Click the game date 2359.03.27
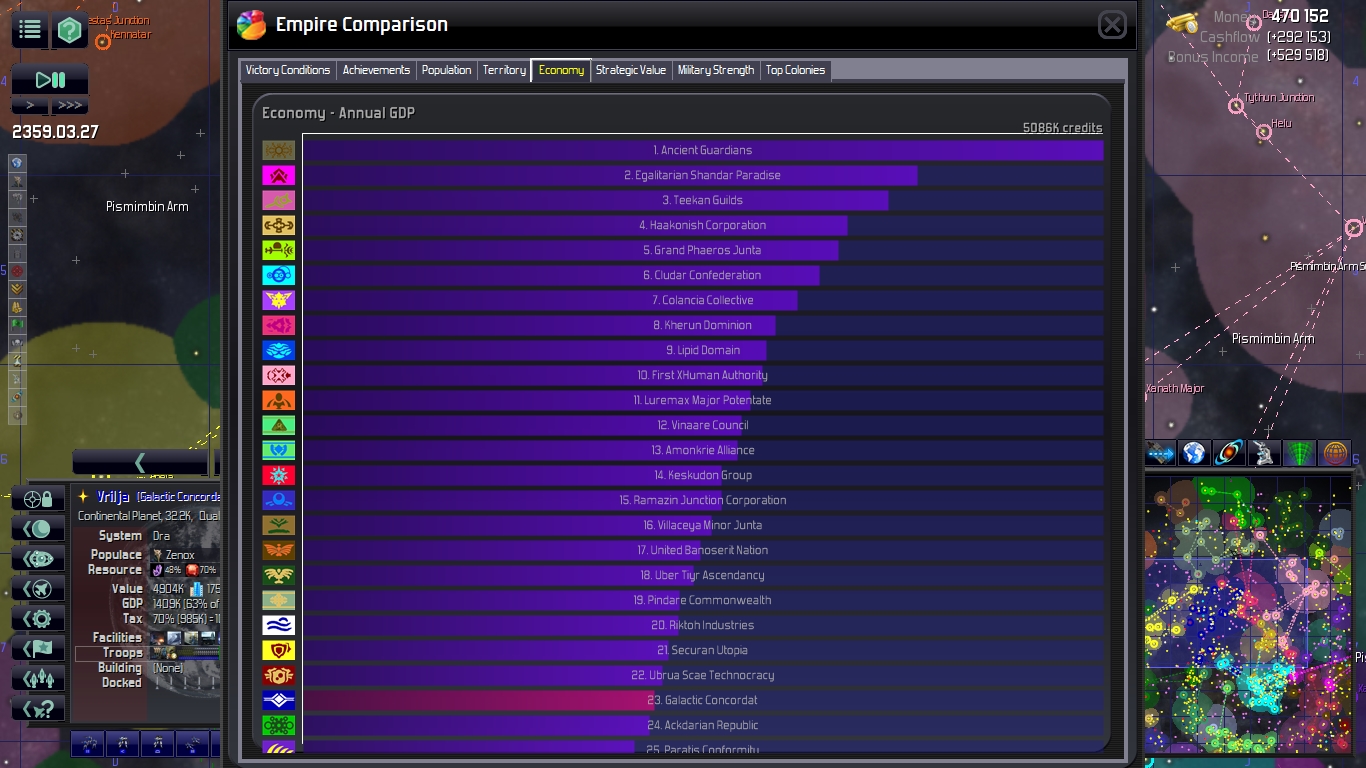This screenshot has width=1366, height=768. pos(55,131)
